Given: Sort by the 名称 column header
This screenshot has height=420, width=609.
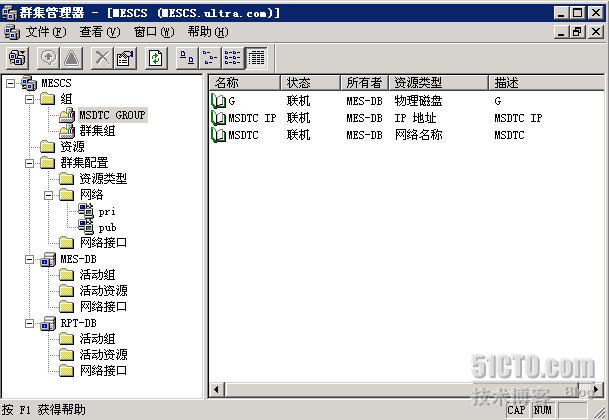Looking at the screenshot, I should tap(245, 83).
